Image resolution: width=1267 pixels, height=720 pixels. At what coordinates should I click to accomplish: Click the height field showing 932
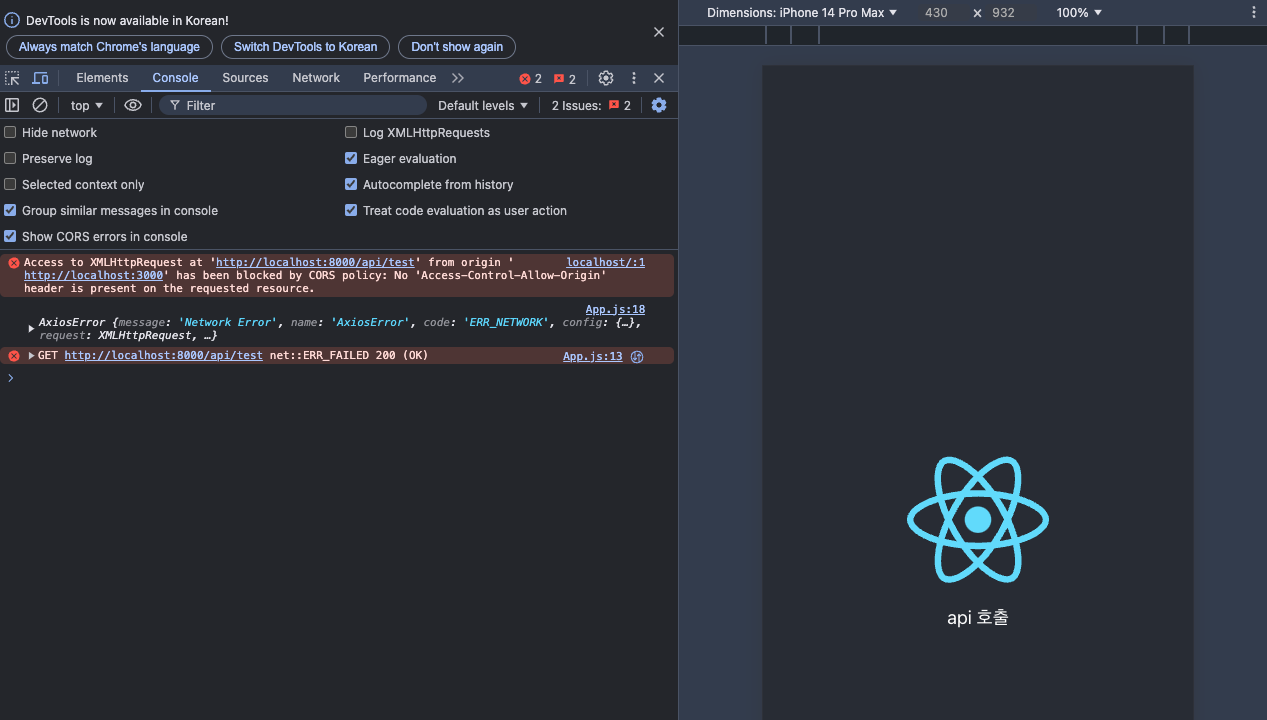(1003, 13)
